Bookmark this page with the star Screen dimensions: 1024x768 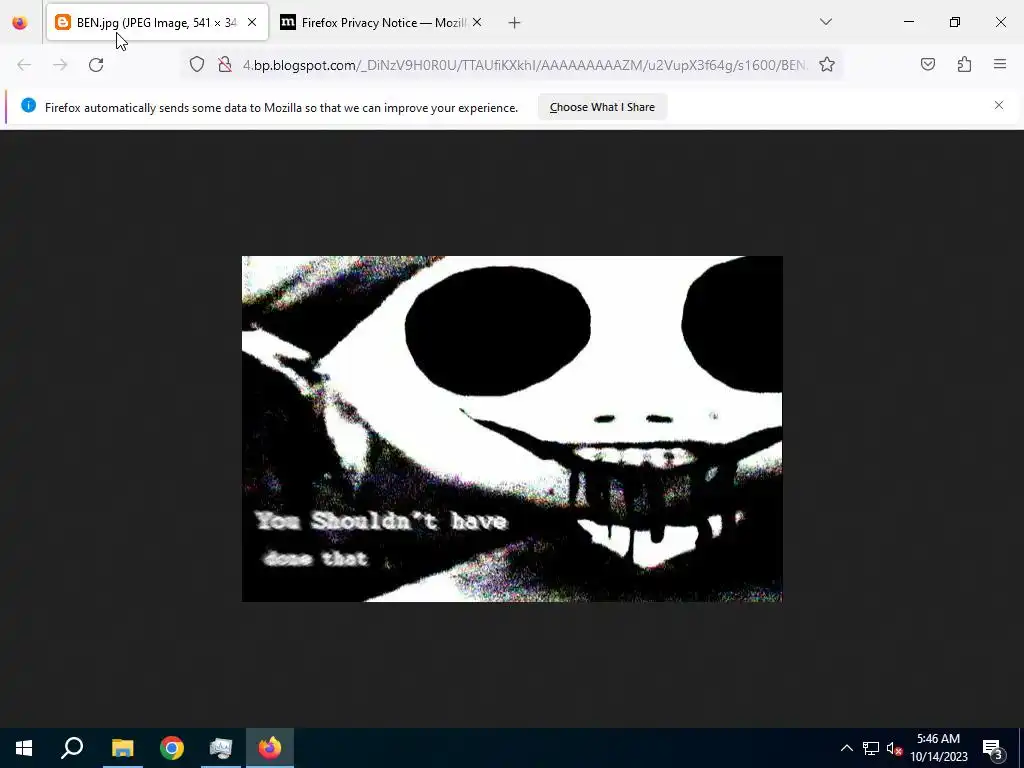(827, 65)
